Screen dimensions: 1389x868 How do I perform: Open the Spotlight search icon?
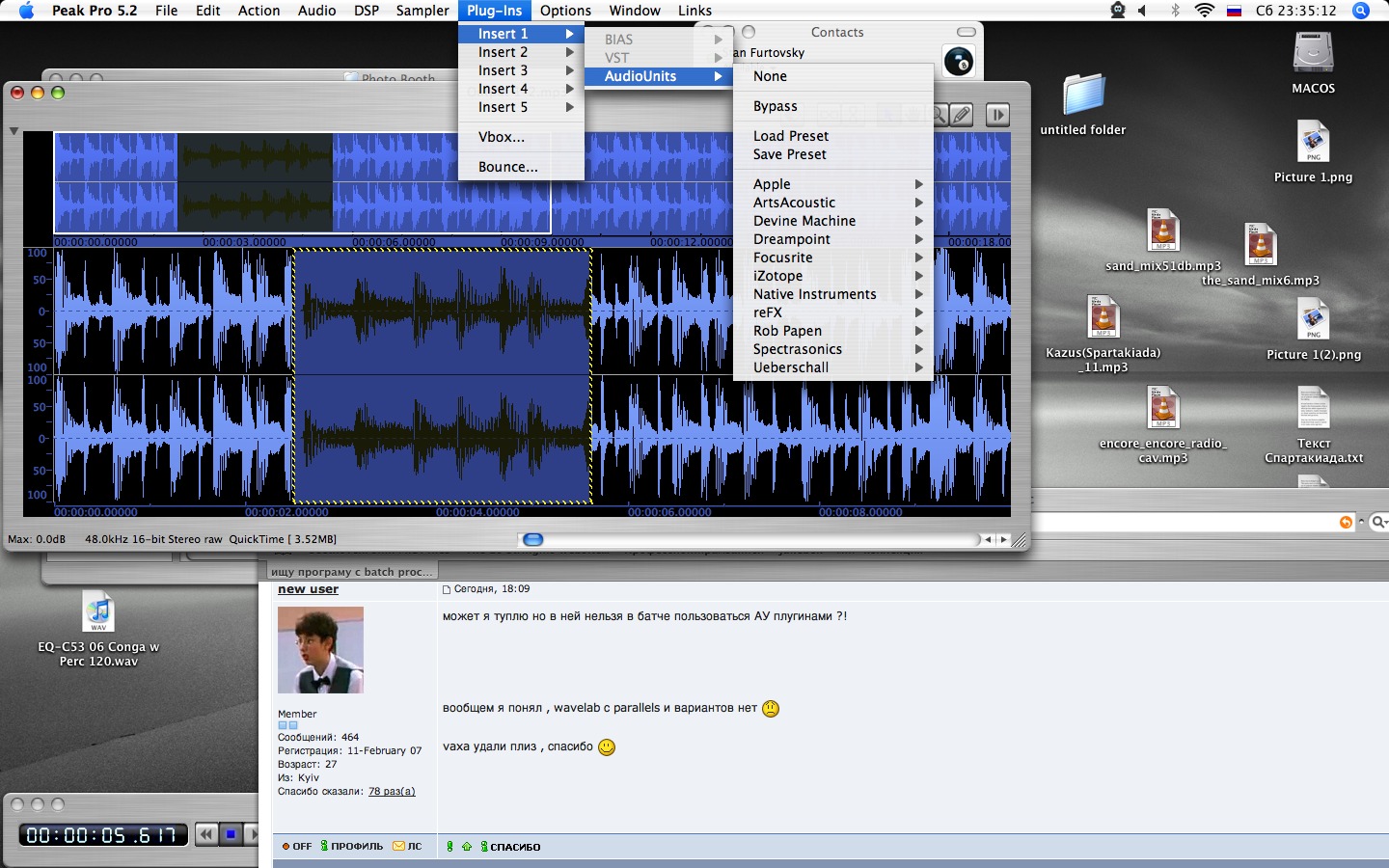[1361, 11]
